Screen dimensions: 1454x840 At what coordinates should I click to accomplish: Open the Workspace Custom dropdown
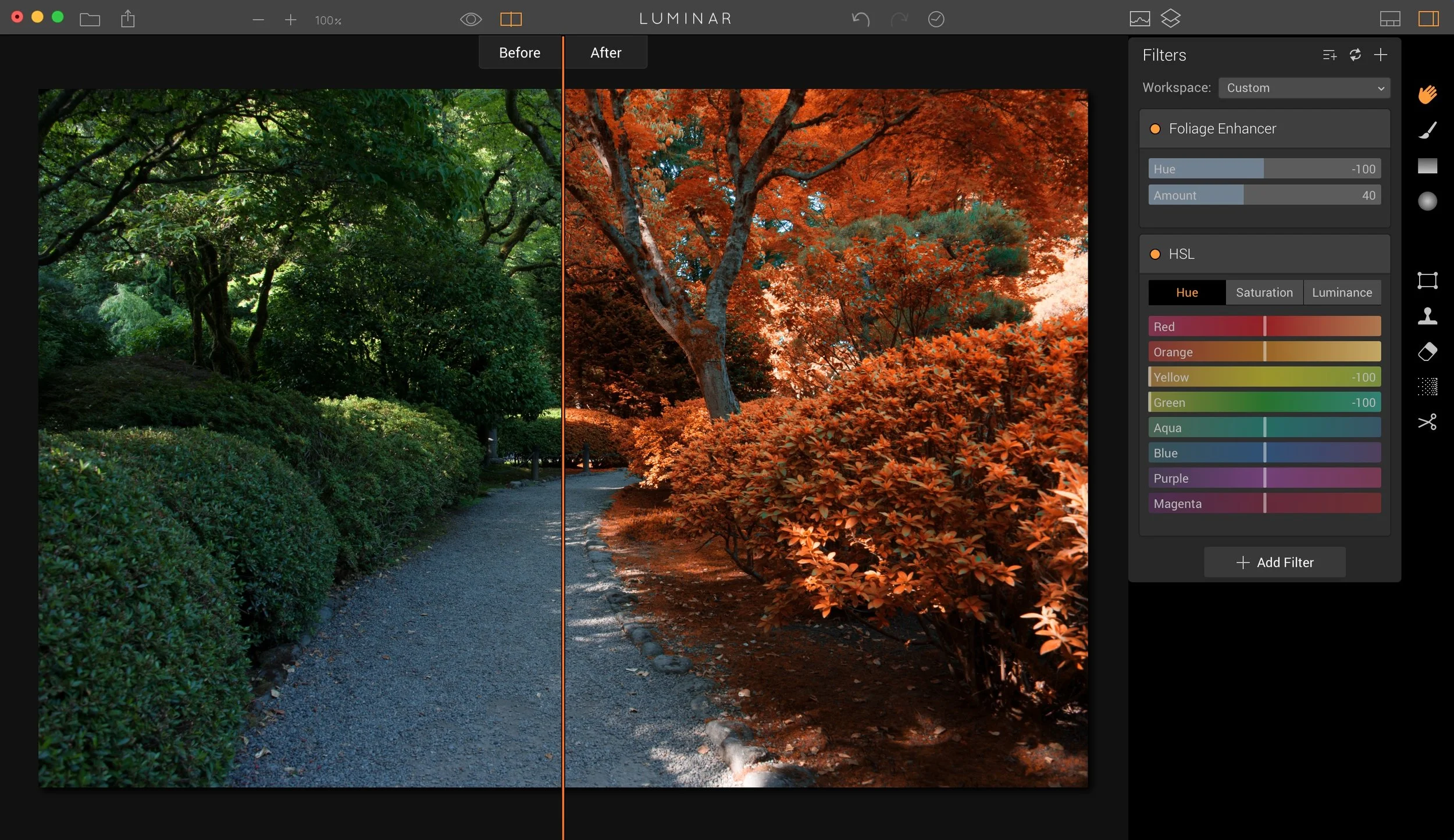pyautogui.click(x=1304, y=88)
